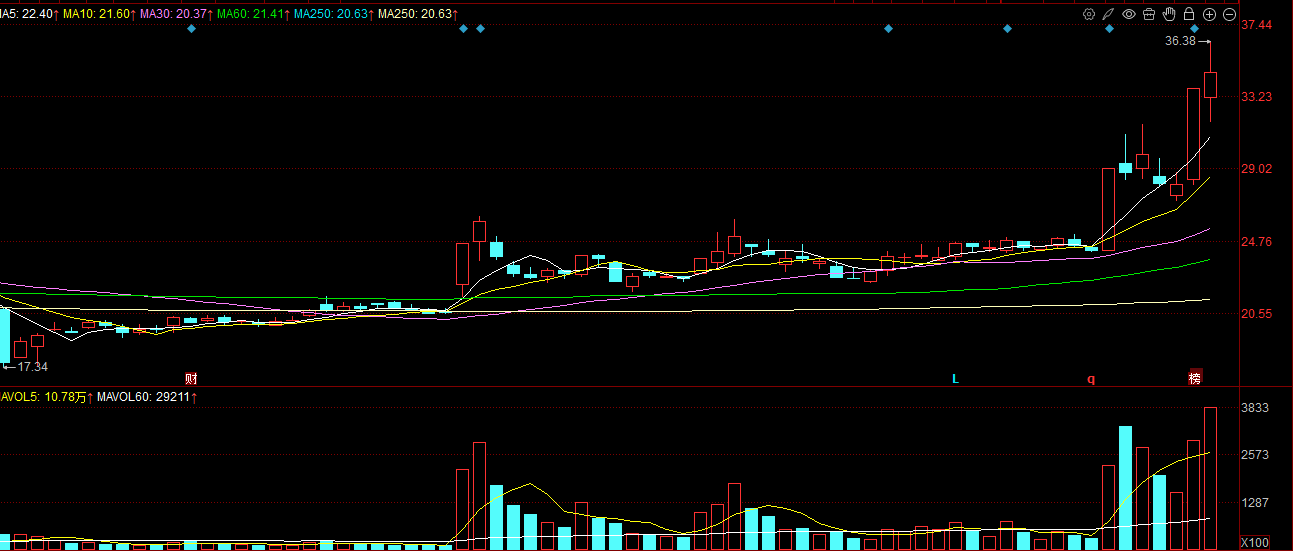
Task: Click the 17.34 low price label
Action: [x=33, y=367]
